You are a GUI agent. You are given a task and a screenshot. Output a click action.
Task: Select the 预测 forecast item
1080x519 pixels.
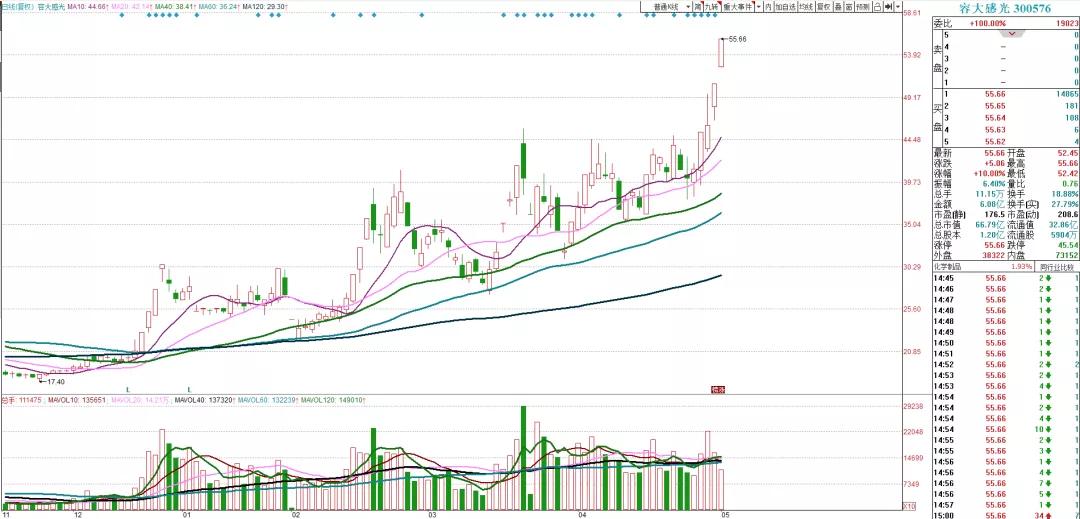[862, 6]
